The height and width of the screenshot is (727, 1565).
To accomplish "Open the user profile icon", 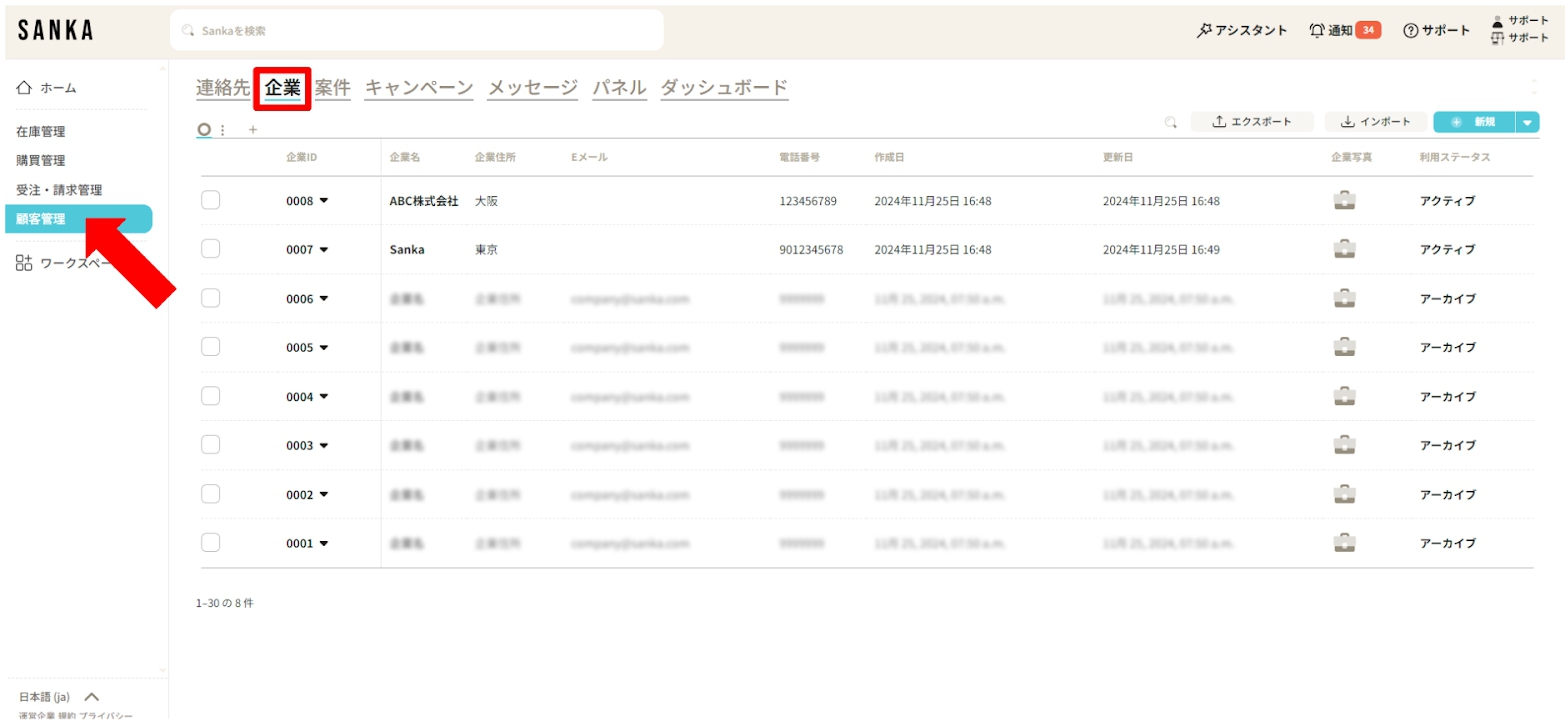I will pyautogui.click(x=1497, y=21).
